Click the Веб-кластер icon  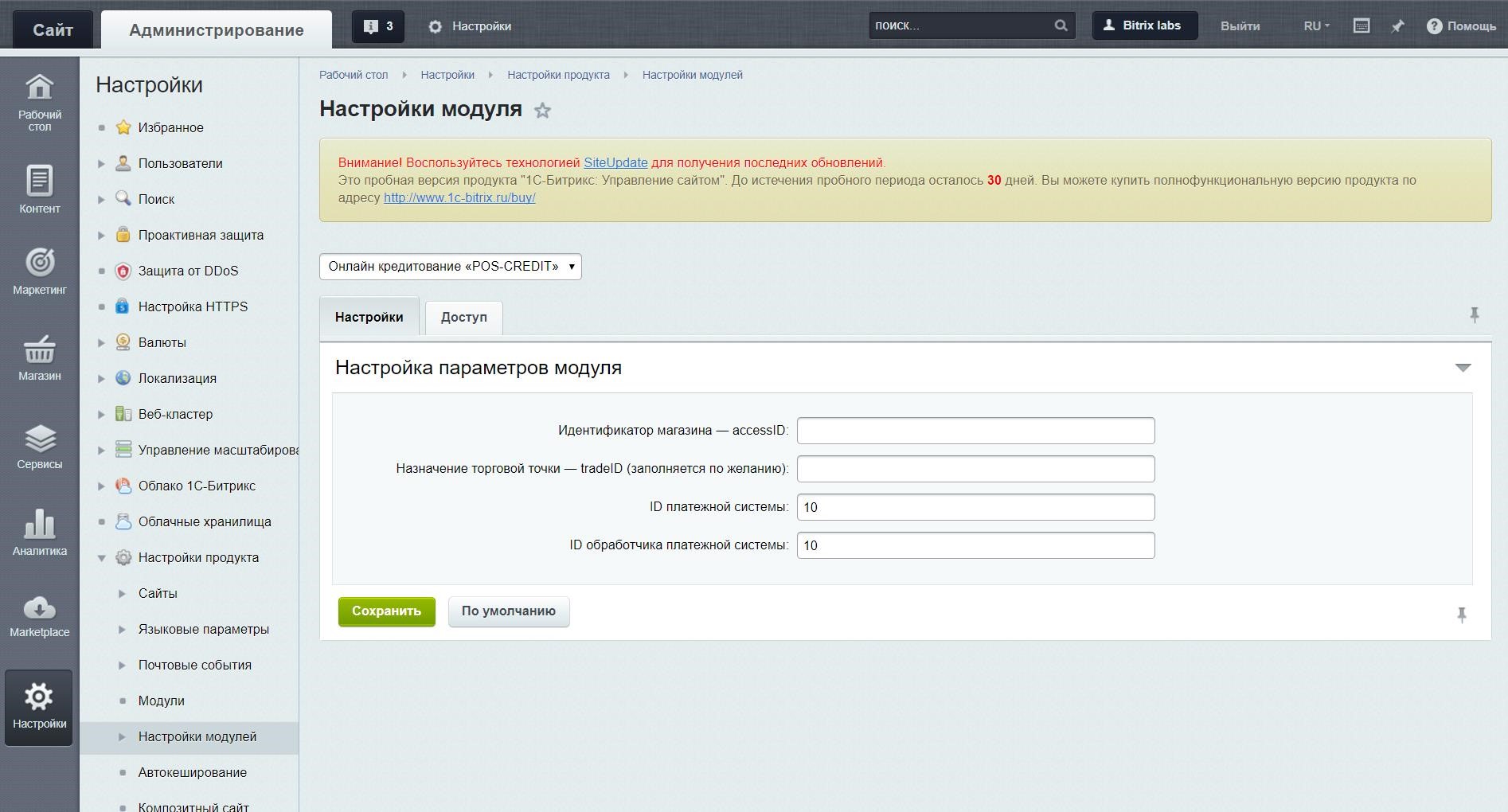pyautogui.click(x=123, y=414)
